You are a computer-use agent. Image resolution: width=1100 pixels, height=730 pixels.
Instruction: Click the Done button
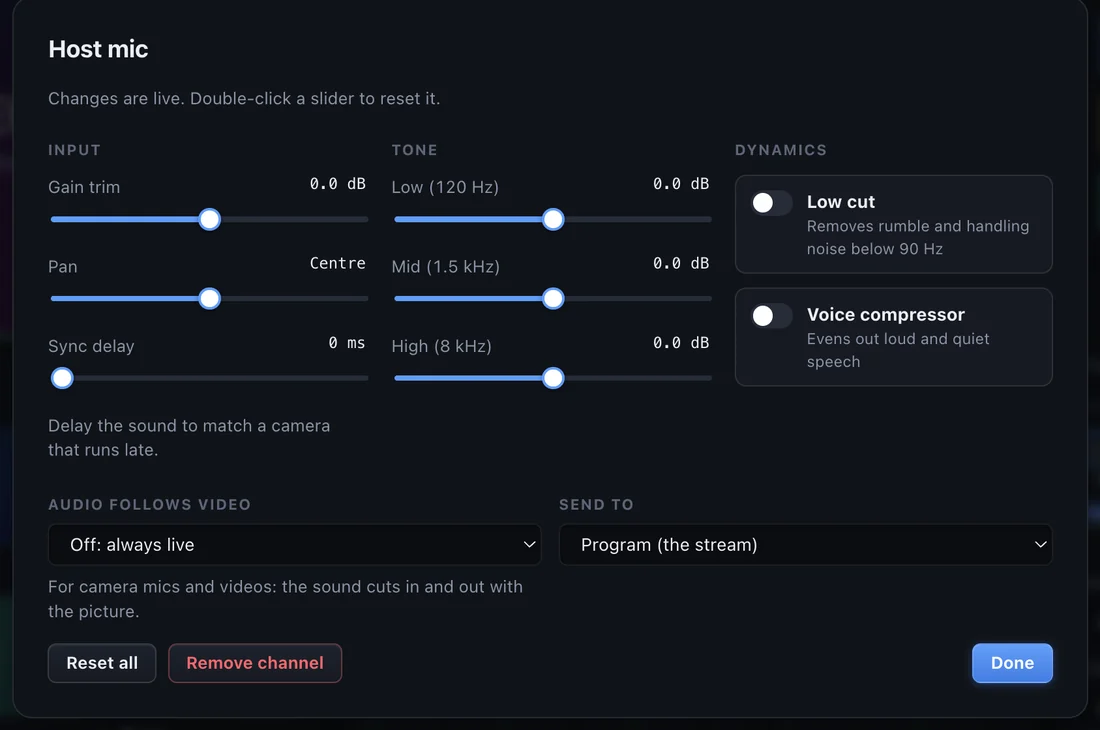(1012, 663)
